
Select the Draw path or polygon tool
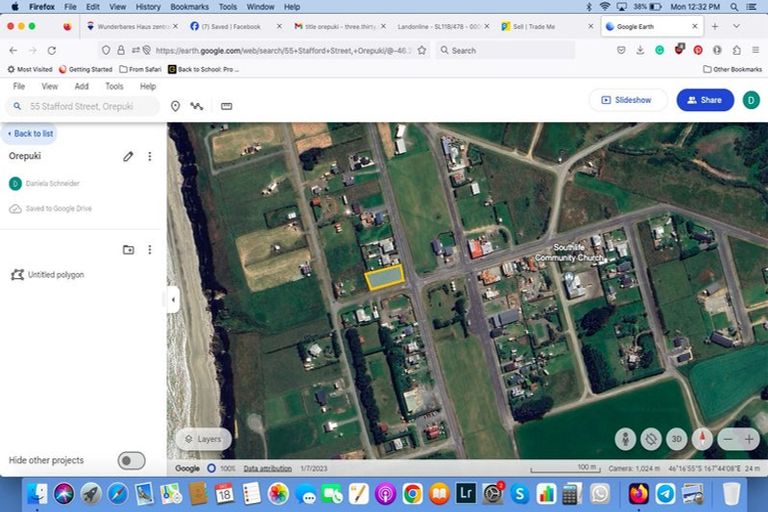pyautogui.click(x=197, y=106)
